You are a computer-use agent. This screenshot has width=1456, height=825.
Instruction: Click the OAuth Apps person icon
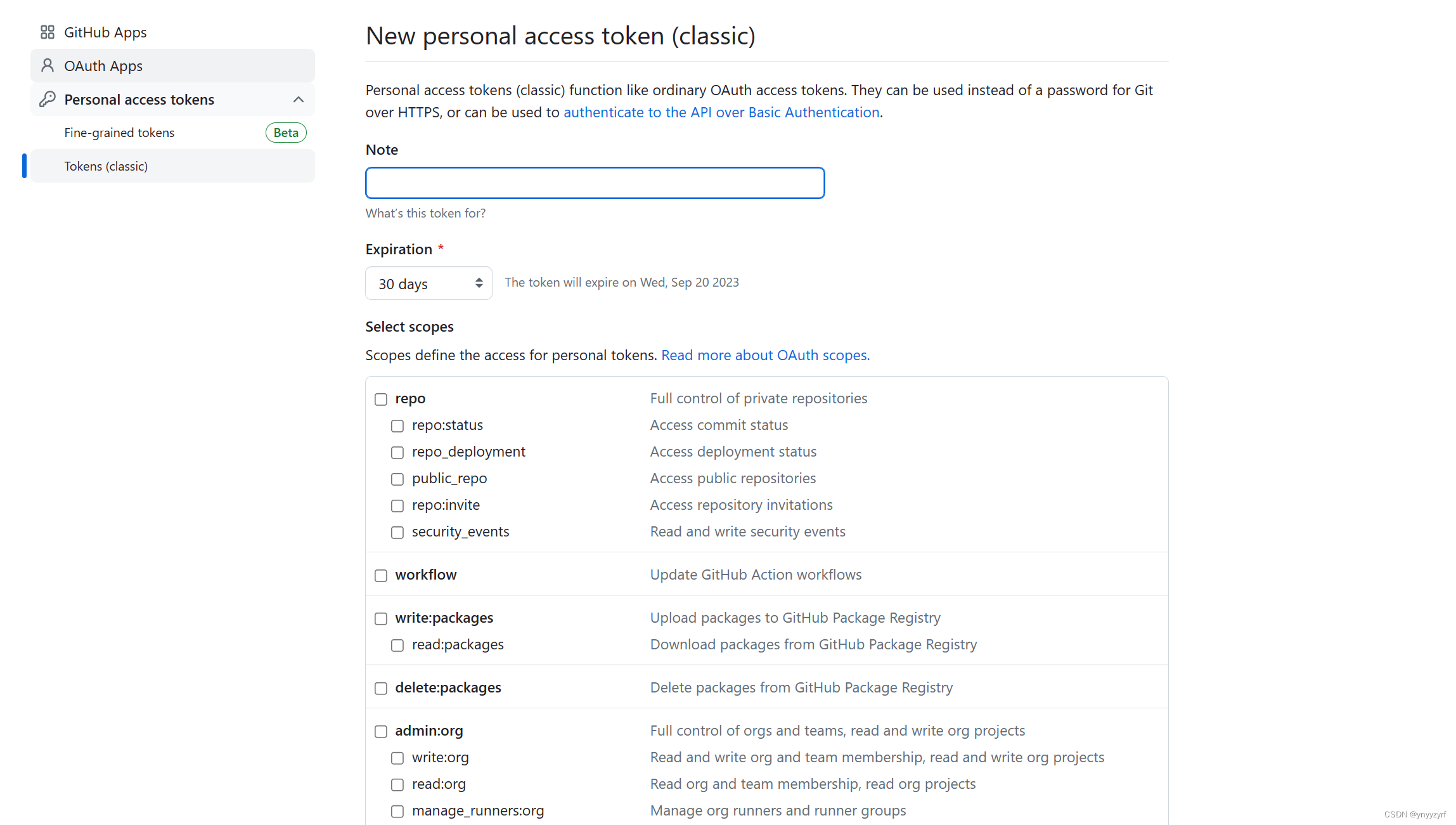[47, 65]
